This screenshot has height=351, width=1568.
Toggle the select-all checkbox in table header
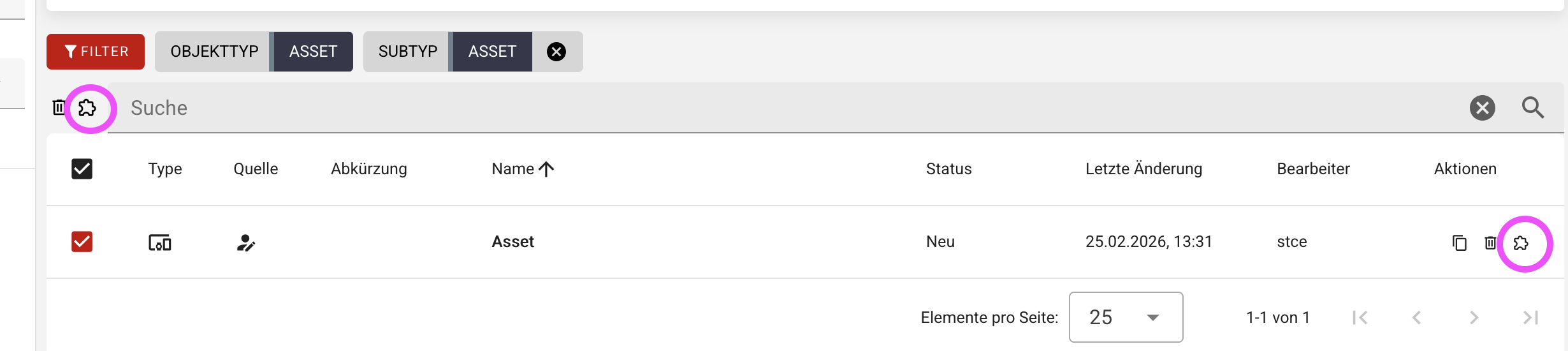click(82, 169)
